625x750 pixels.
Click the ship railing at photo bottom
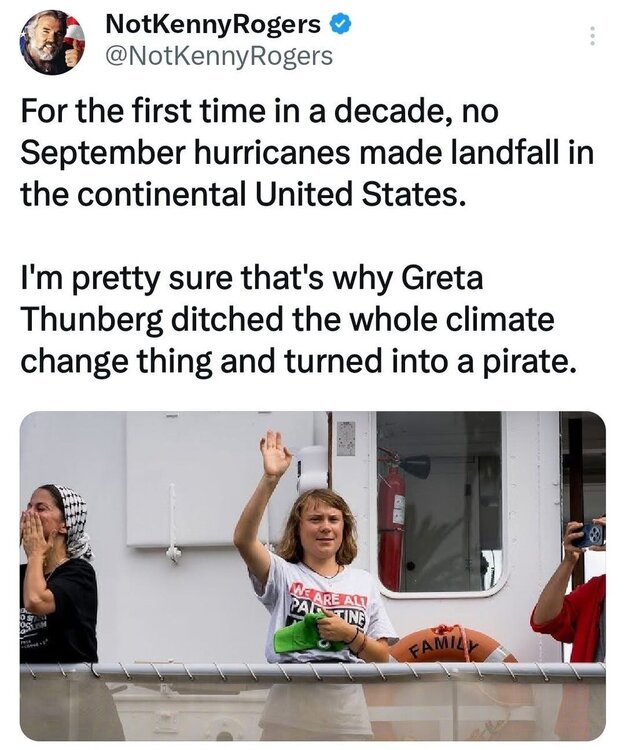click(x=312, y=672)
